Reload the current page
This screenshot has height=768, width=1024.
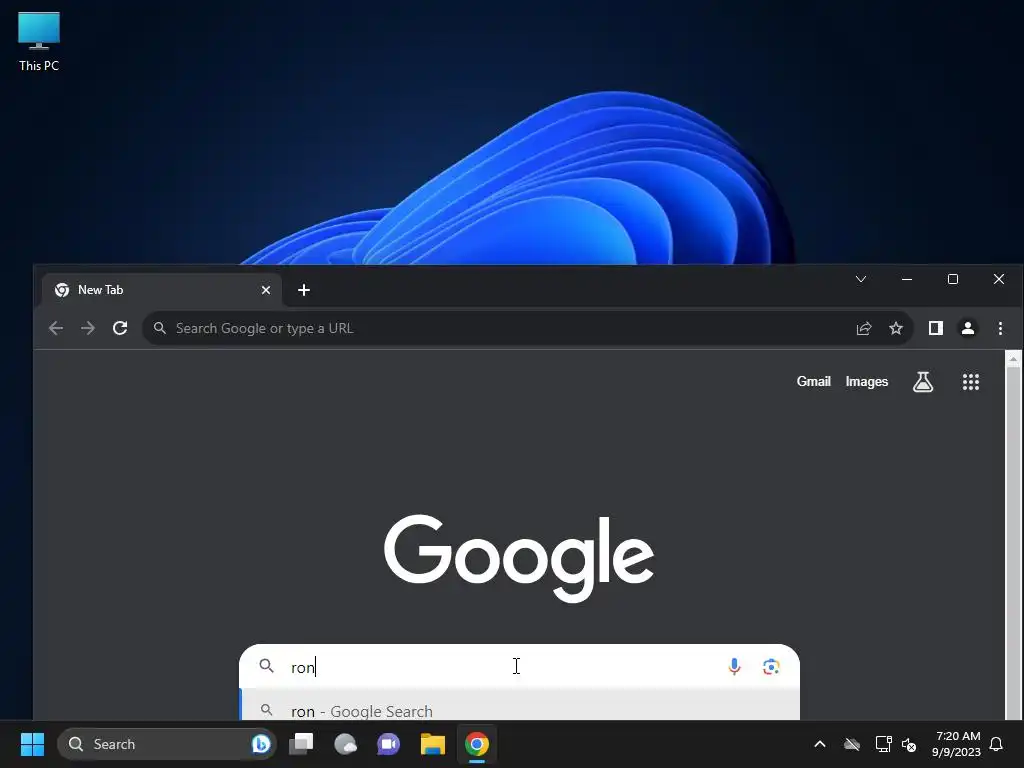[120, 328]
